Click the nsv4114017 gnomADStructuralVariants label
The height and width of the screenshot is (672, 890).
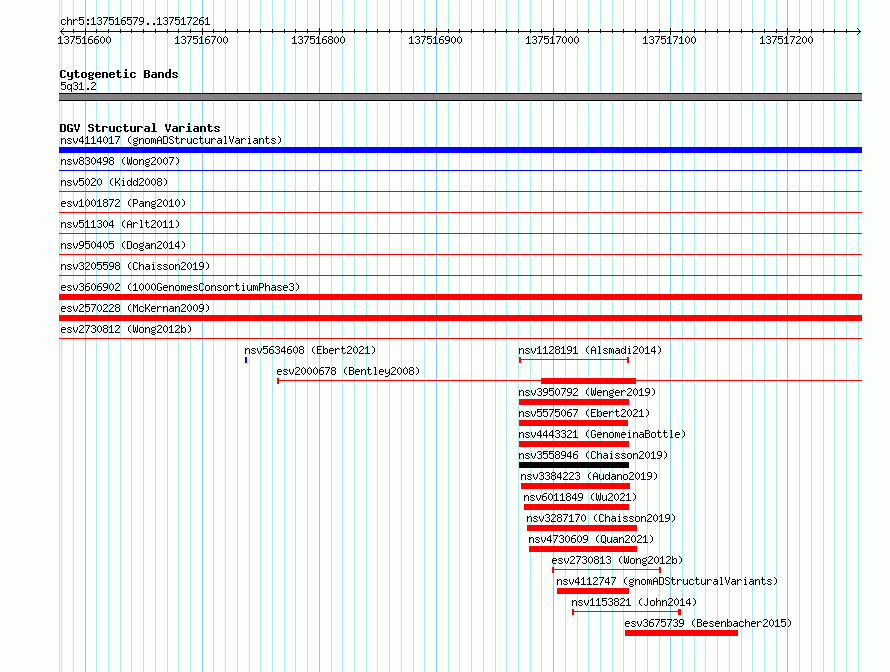(x=171, y=140)
